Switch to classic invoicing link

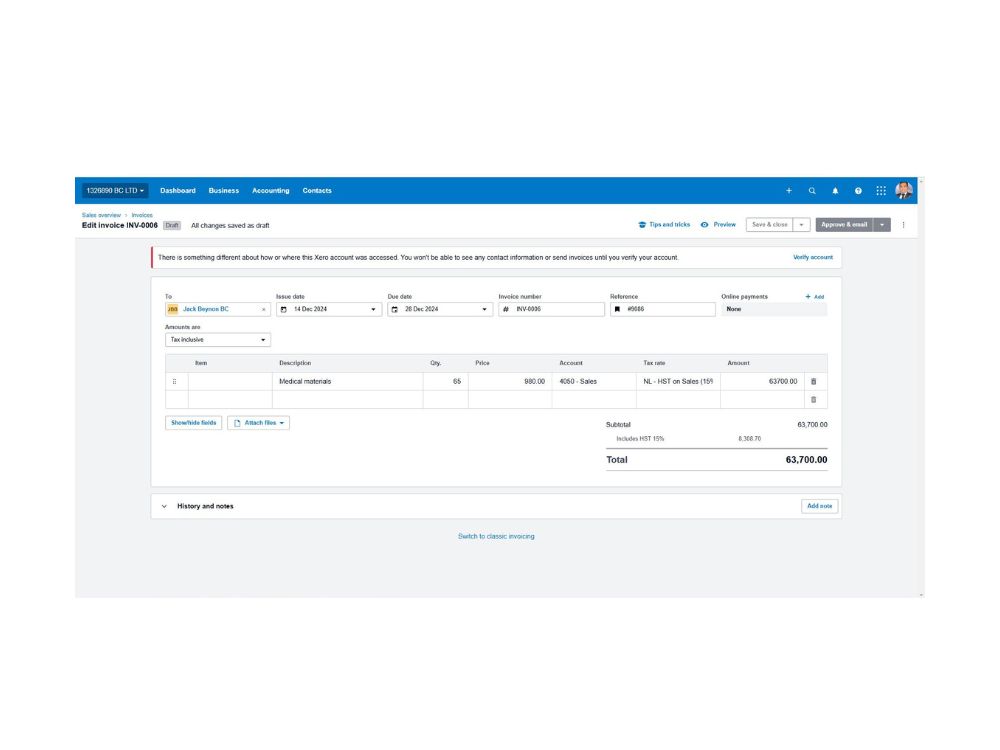click(x=496, y=536)
